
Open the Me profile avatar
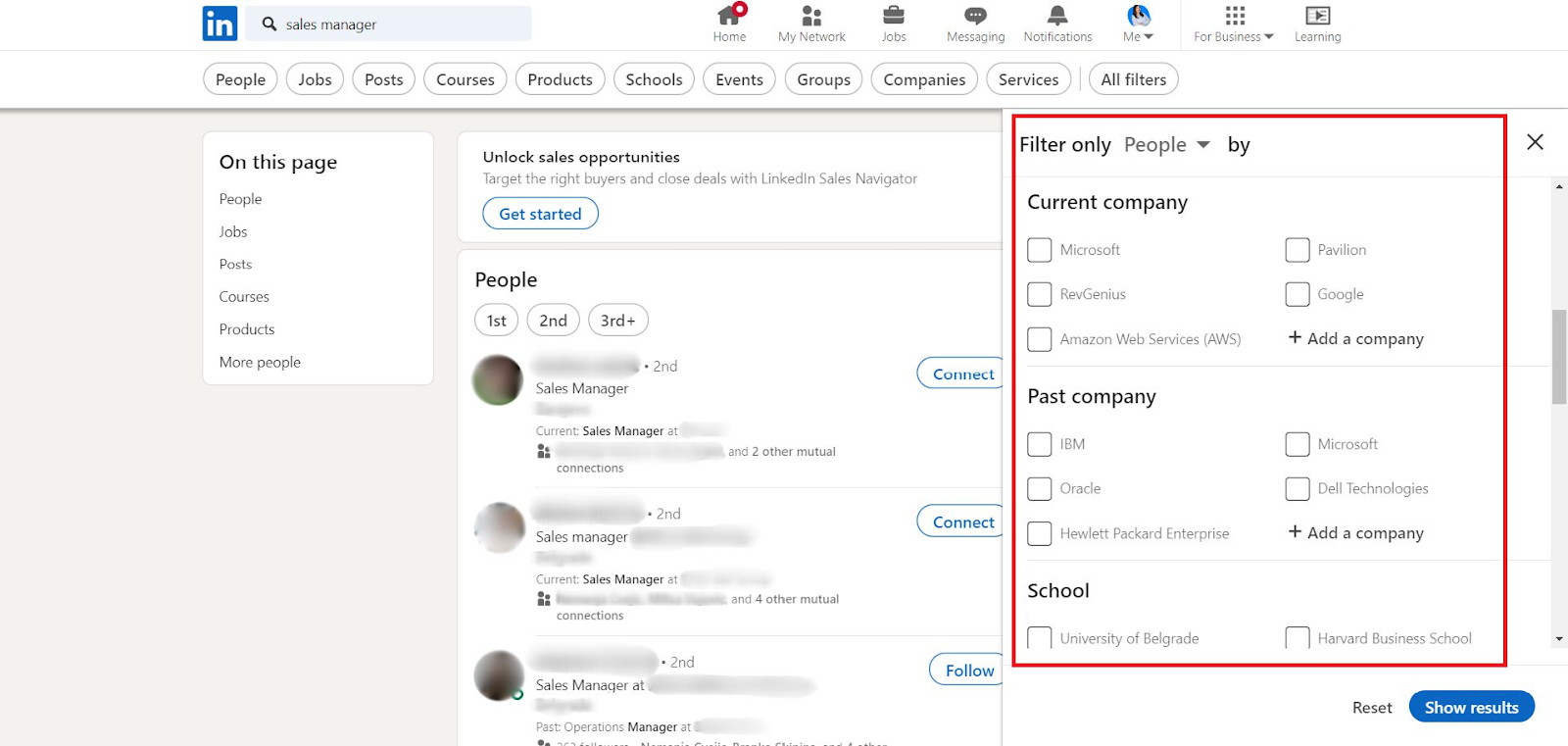pos(1139,15)
